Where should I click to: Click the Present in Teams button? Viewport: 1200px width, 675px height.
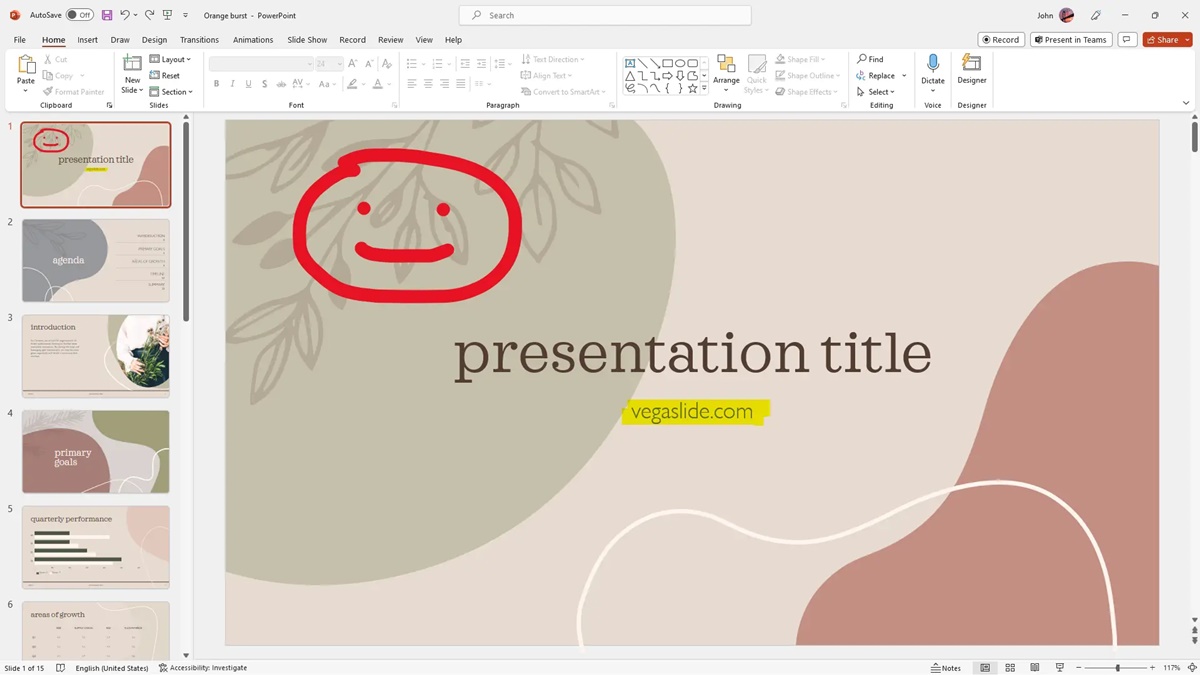coord(1069,40)
